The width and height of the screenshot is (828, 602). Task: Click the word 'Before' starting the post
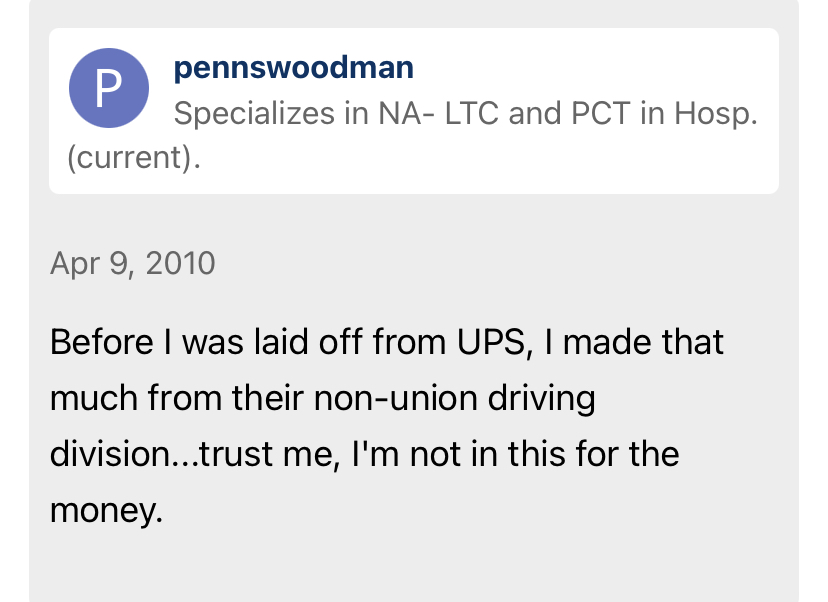tap(102, 342)
